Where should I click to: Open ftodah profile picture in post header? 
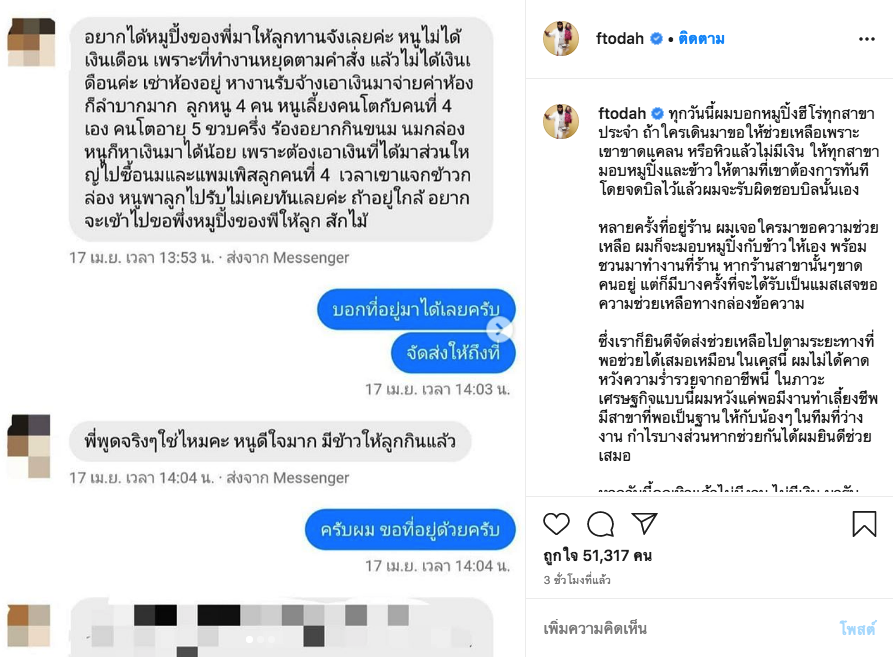coord(561,39)
